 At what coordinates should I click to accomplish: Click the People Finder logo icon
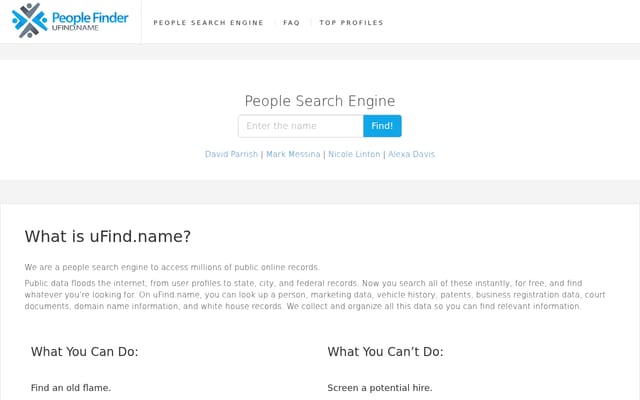(29, 20)
